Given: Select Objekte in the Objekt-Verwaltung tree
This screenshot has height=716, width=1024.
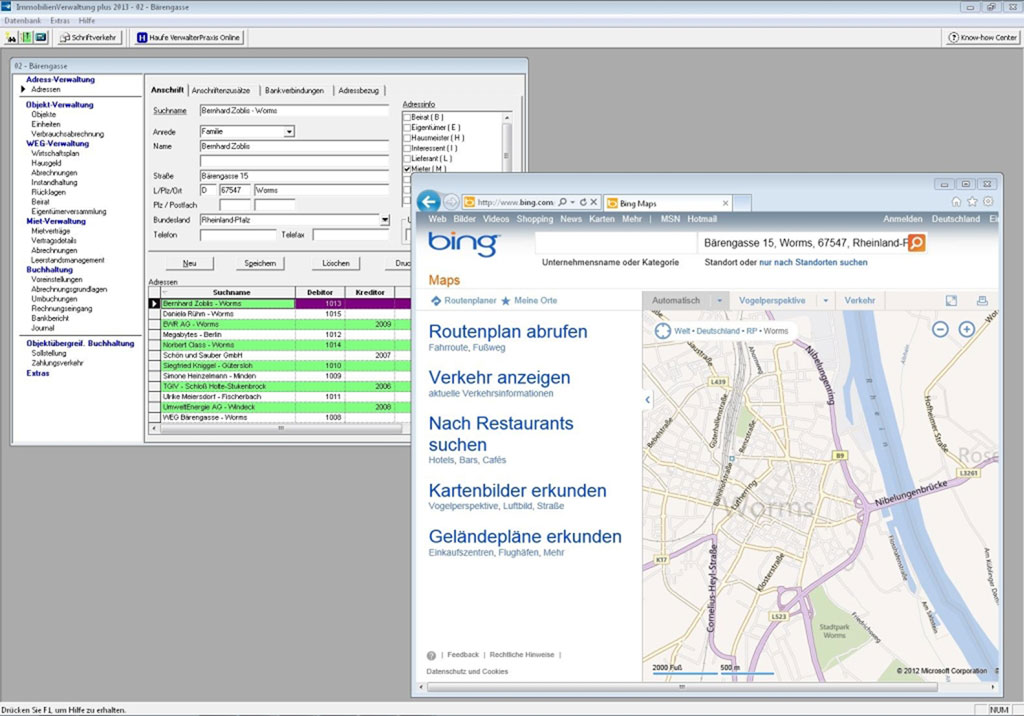Looking at the screenshot, I should point(44,114).
